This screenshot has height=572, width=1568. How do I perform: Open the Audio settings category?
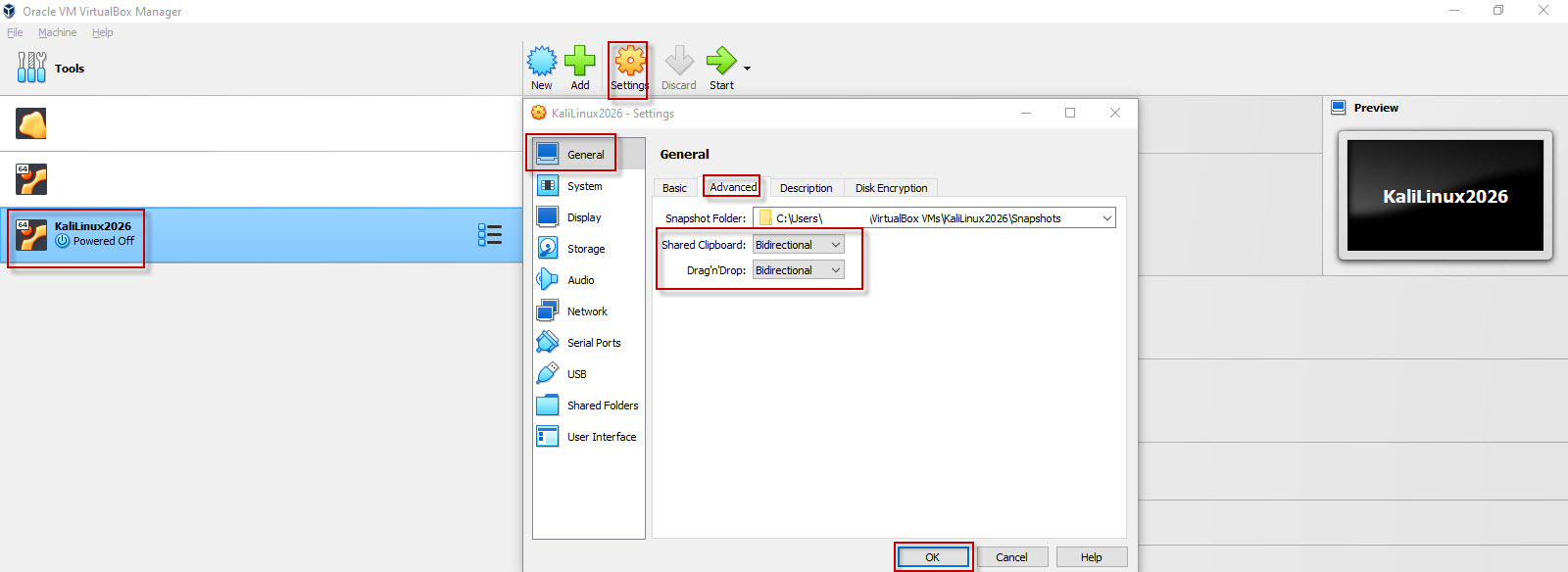point(588,280)
